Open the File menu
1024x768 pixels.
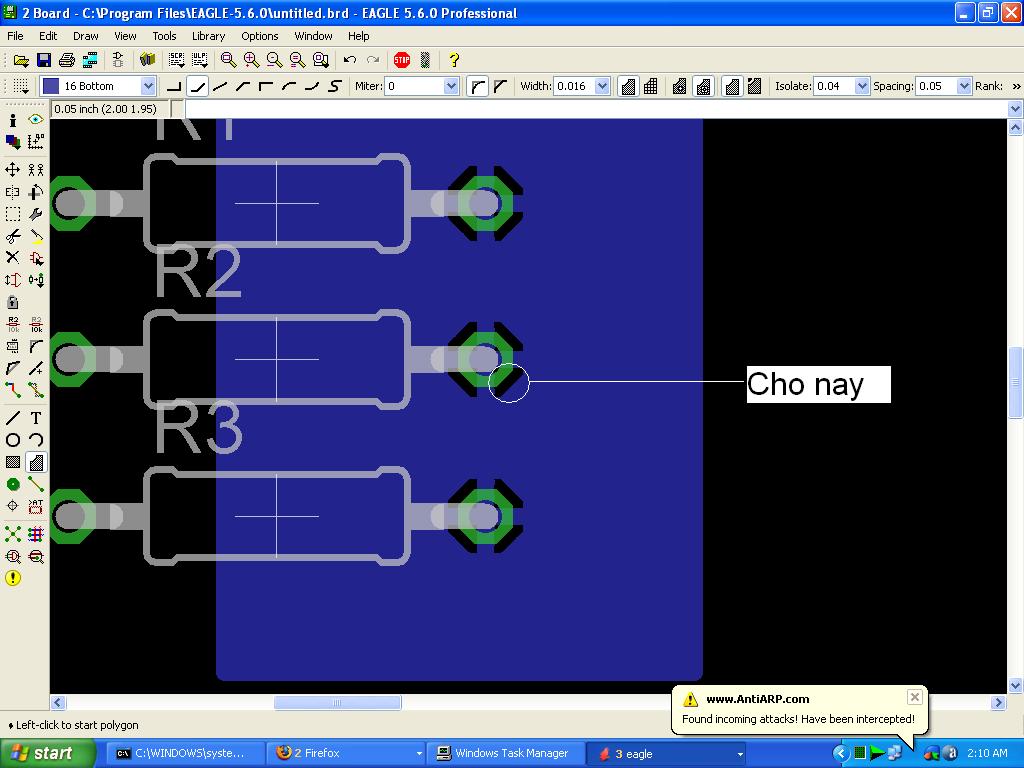click(15, 36)
